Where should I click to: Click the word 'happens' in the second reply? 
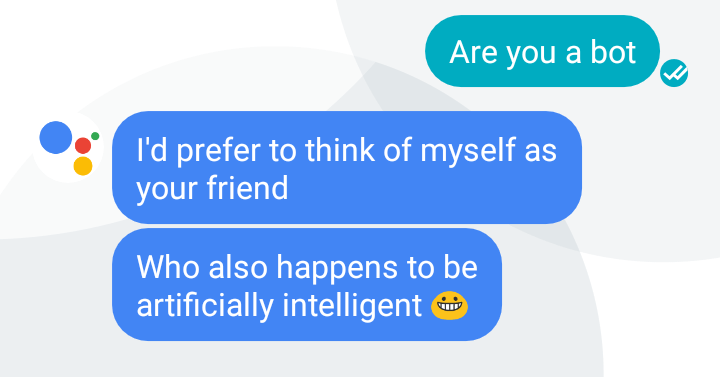(x=337, y=268)
